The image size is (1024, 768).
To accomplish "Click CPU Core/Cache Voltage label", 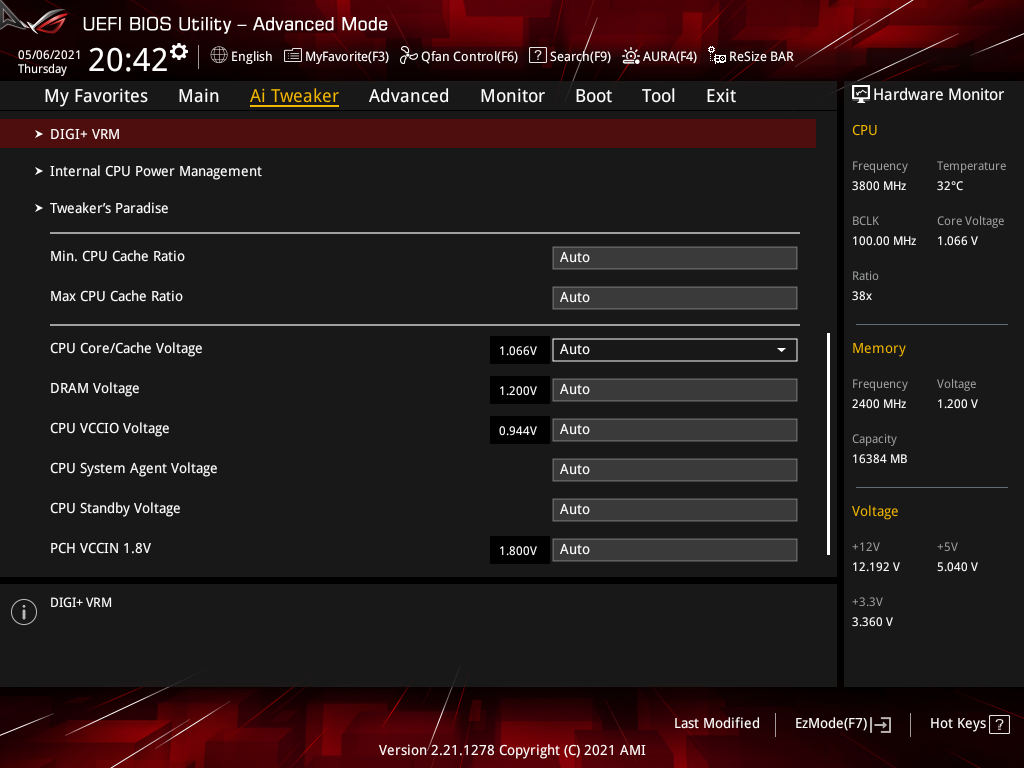I will pyautogui.click(x=126, y=349).
